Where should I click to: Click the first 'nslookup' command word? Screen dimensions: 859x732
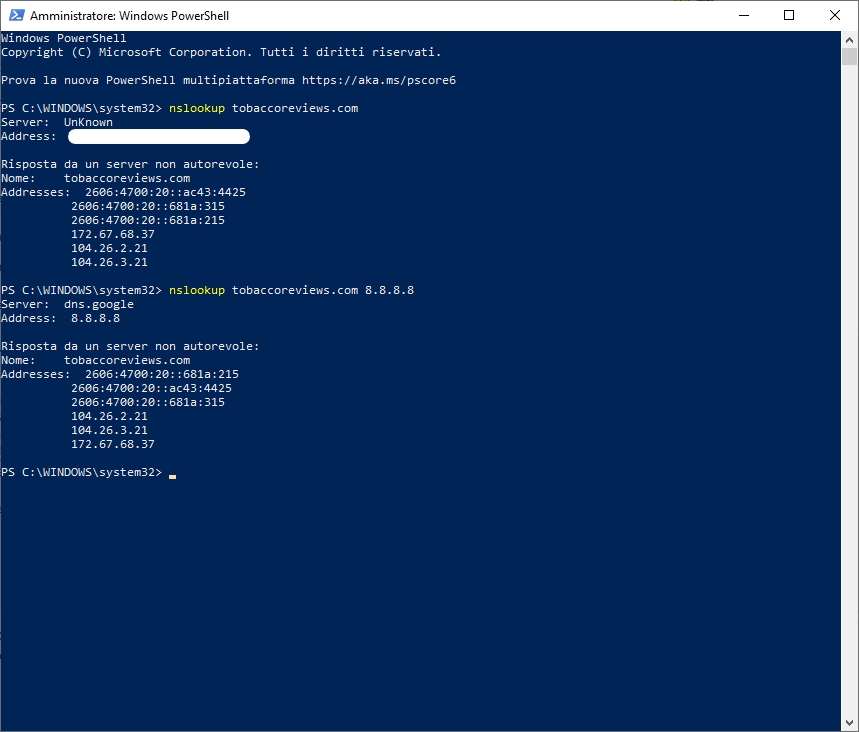197,108
